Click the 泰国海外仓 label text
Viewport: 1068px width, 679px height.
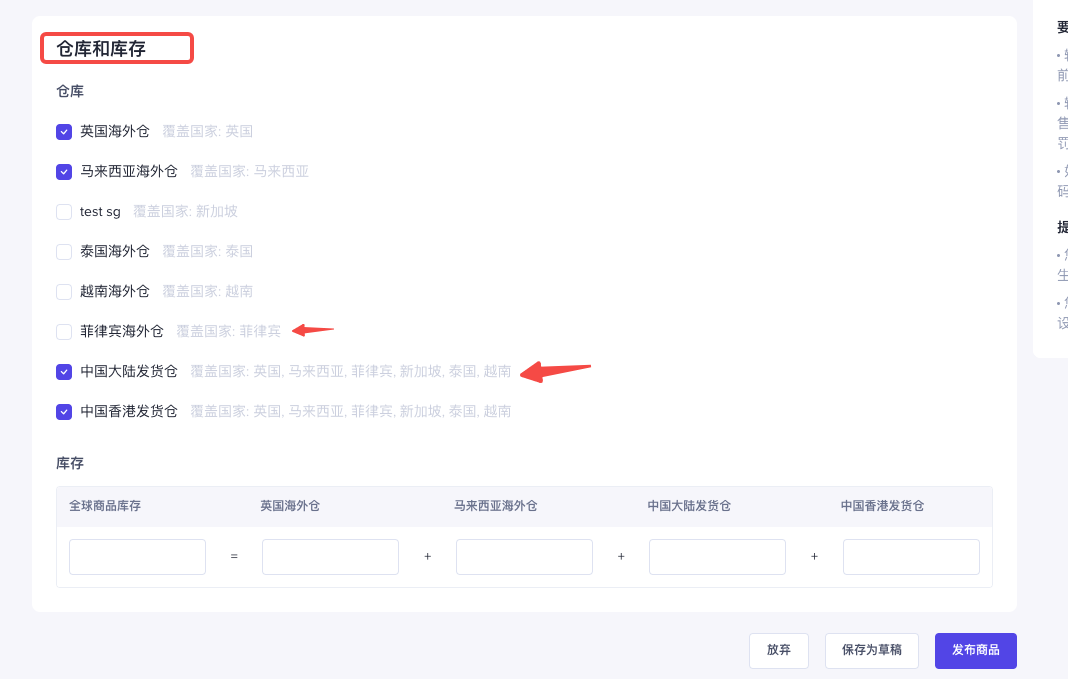point(114,251)
